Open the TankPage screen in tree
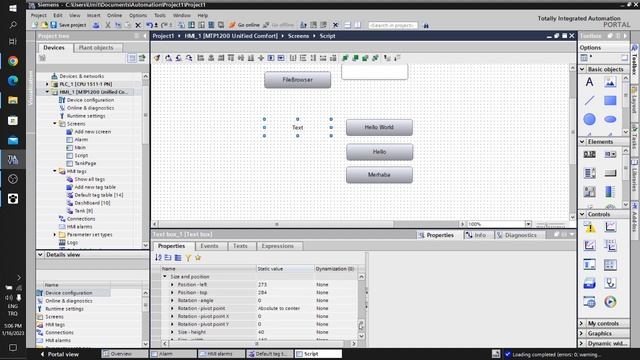This screenshot has height=360, width=640. click(85, 163)
